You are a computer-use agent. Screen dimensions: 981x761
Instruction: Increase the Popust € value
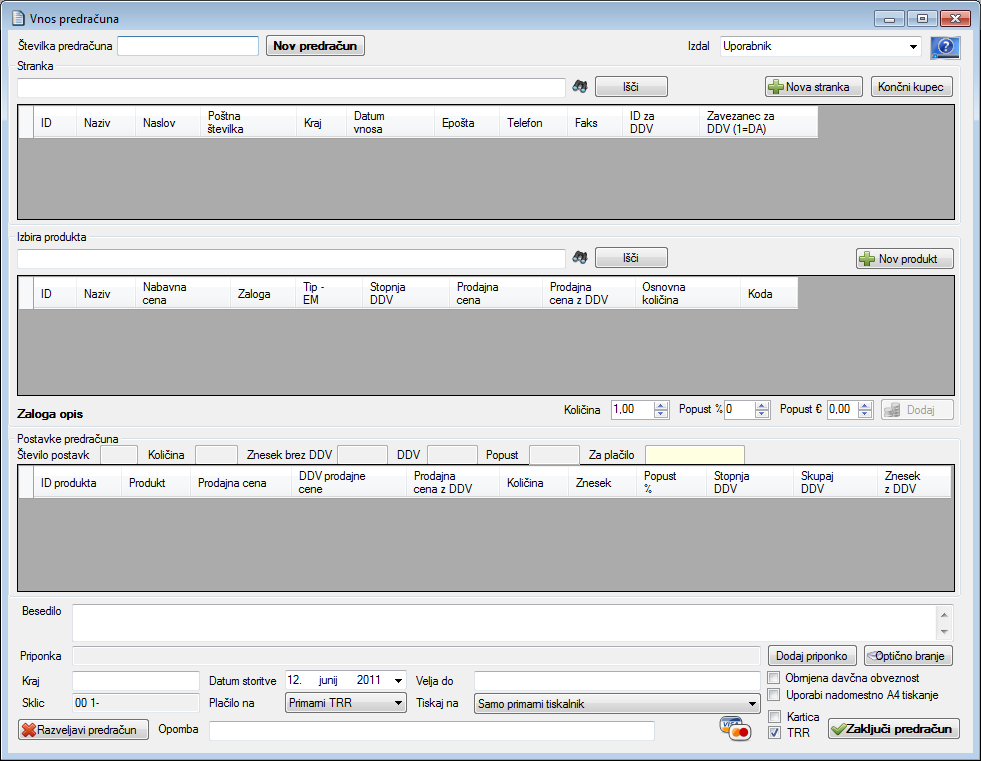click(865, 406)
